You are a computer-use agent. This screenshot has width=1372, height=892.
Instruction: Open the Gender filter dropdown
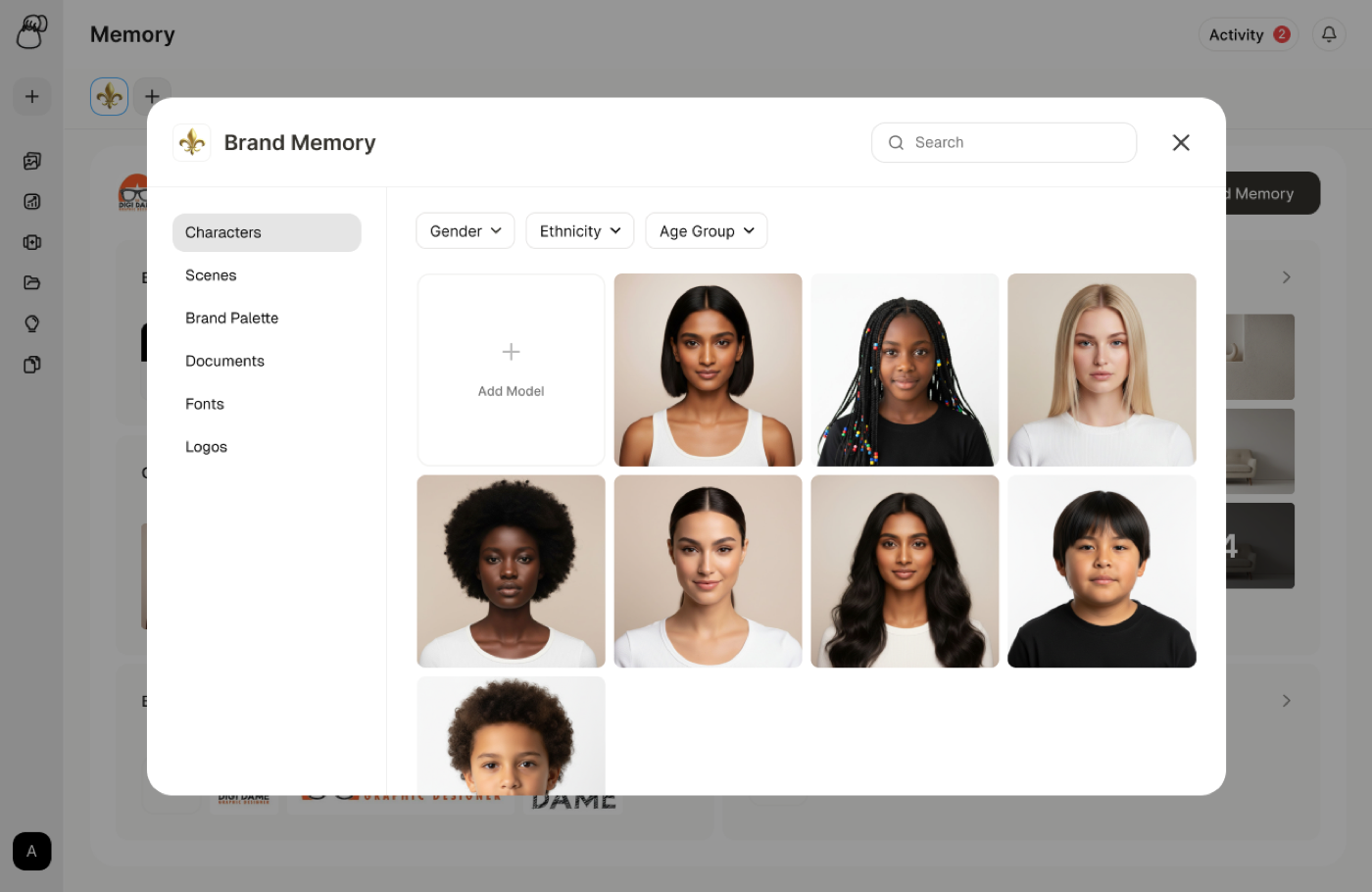coord(465,231)
